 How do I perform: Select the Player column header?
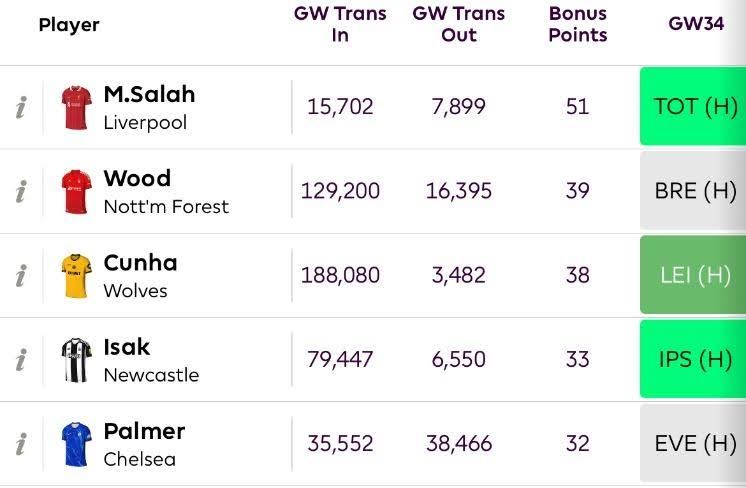69,25
